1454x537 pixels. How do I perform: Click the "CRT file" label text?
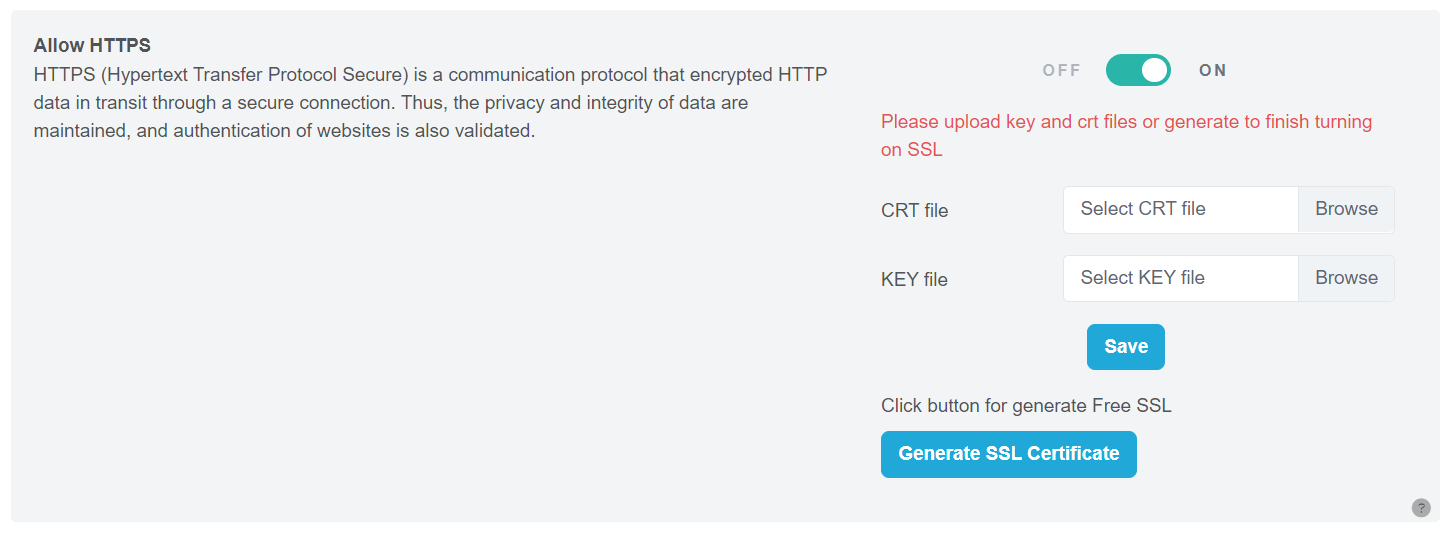pyautogui.click(x=914, y=211)
